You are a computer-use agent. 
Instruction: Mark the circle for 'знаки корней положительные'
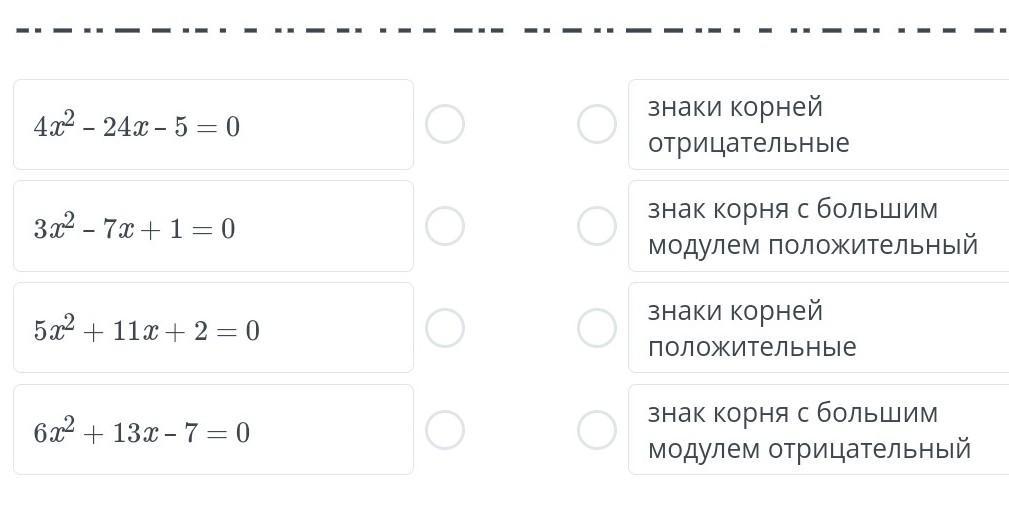[x=597, y=328]
